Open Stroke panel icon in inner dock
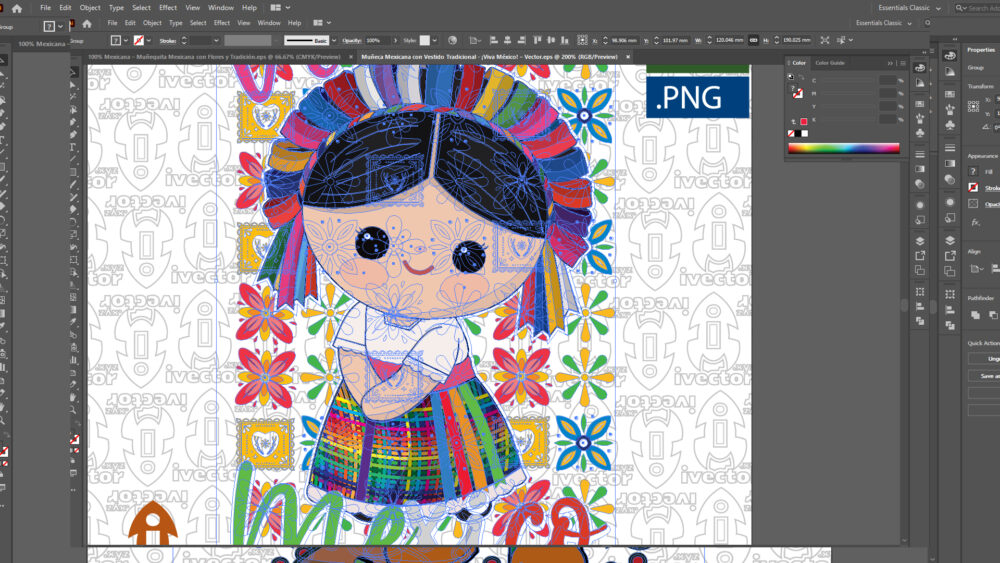The image size is (1000, 563). pos(920,154)
